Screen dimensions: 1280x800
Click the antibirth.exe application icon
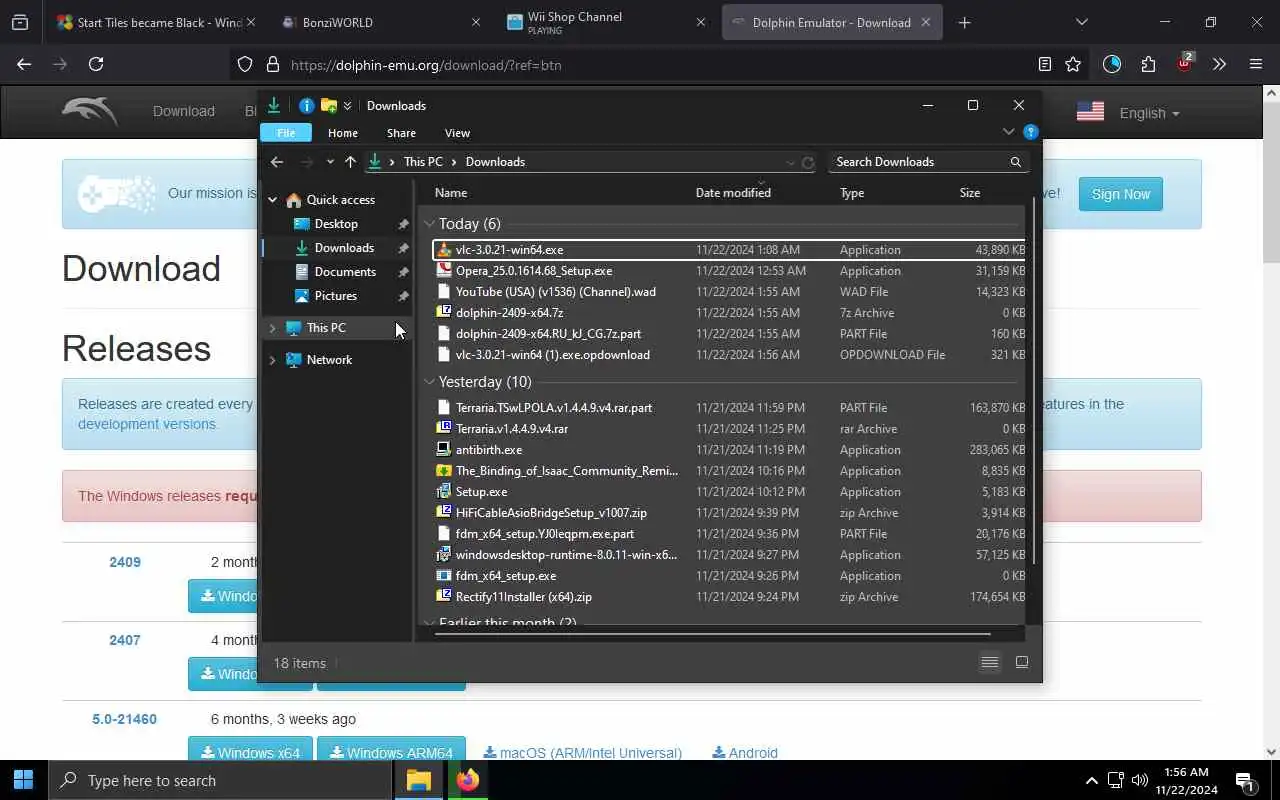click(x=445, y=450)
